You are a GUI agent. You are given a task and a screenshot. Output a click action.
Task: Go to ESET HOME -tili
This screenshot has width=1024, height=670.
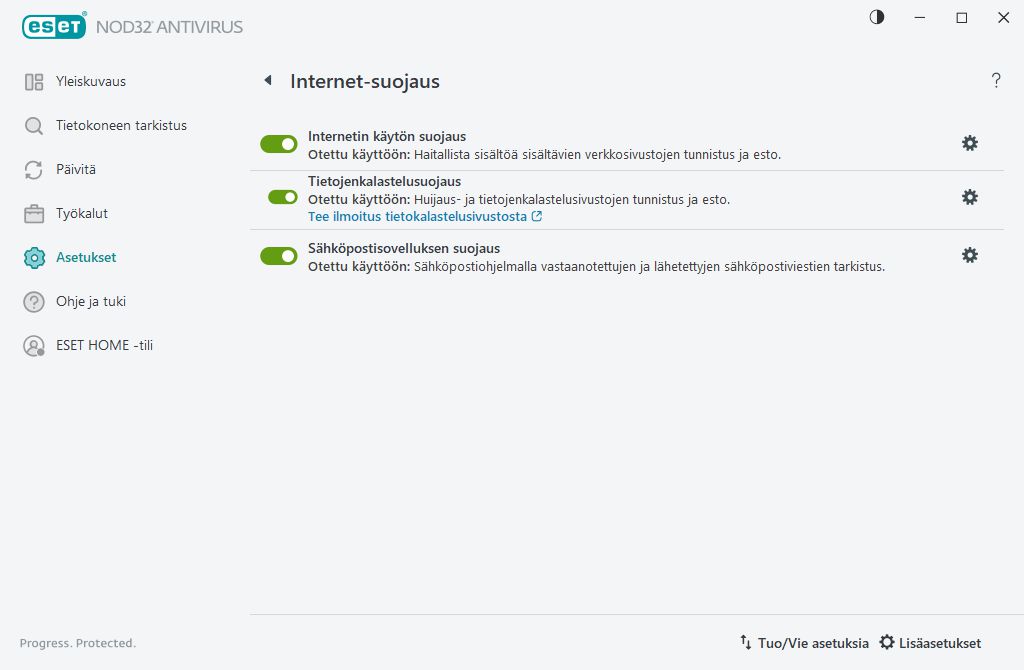[x=104, y=346]
